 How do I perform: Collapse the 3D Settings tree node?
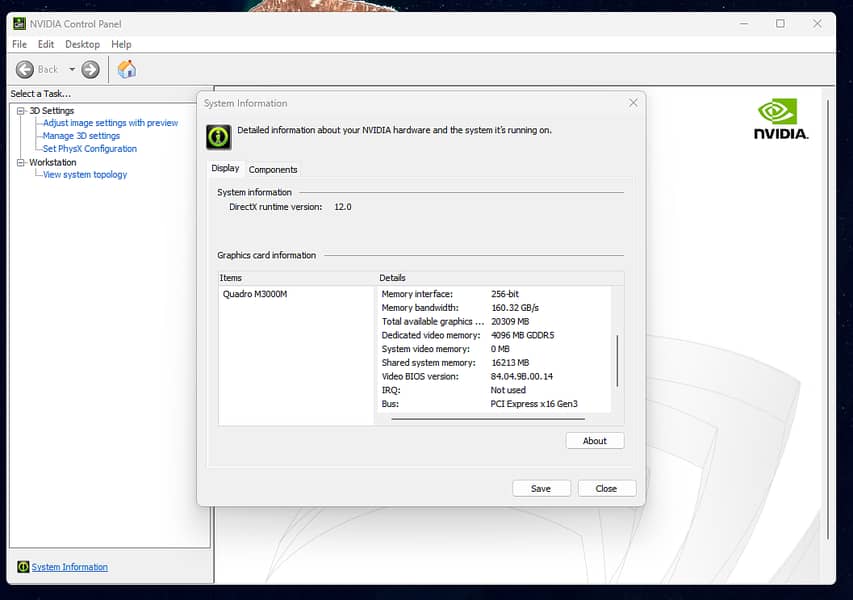click(x=21, y=111)
